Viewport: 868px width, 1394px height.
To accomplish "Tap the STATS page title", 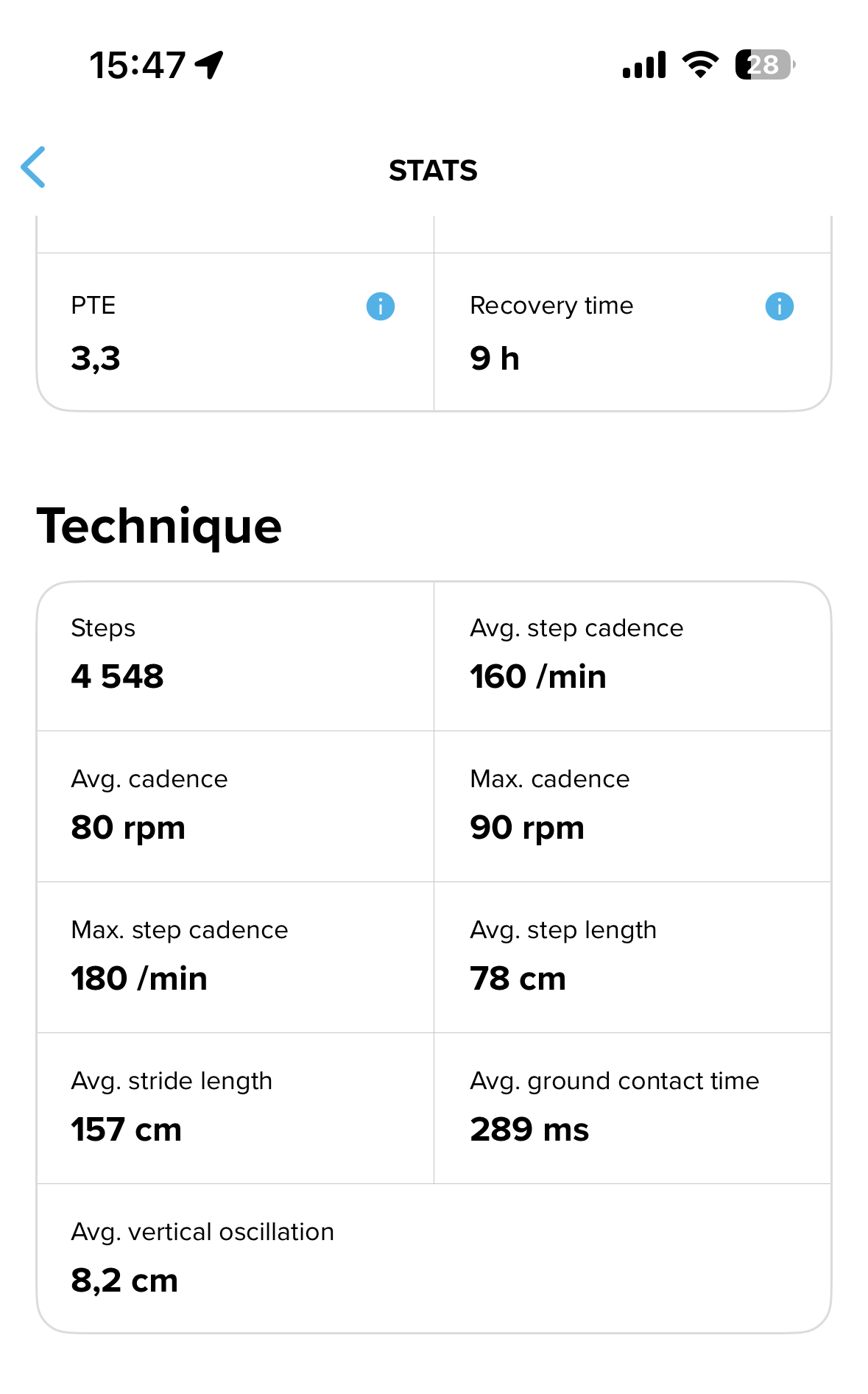I will click(x=433, y=171).
